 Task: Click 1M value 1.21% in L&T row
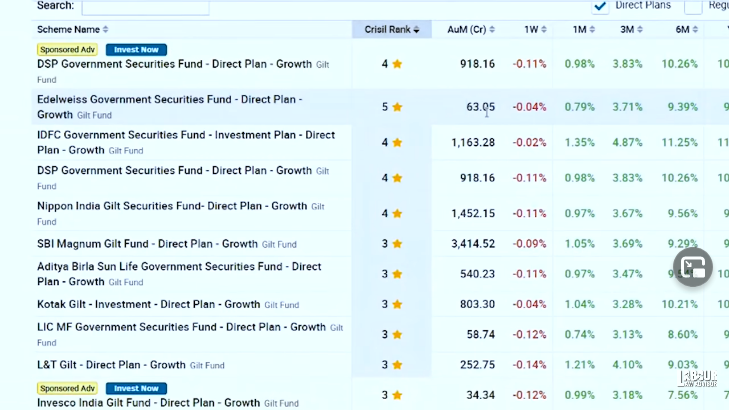click(580, 365)
